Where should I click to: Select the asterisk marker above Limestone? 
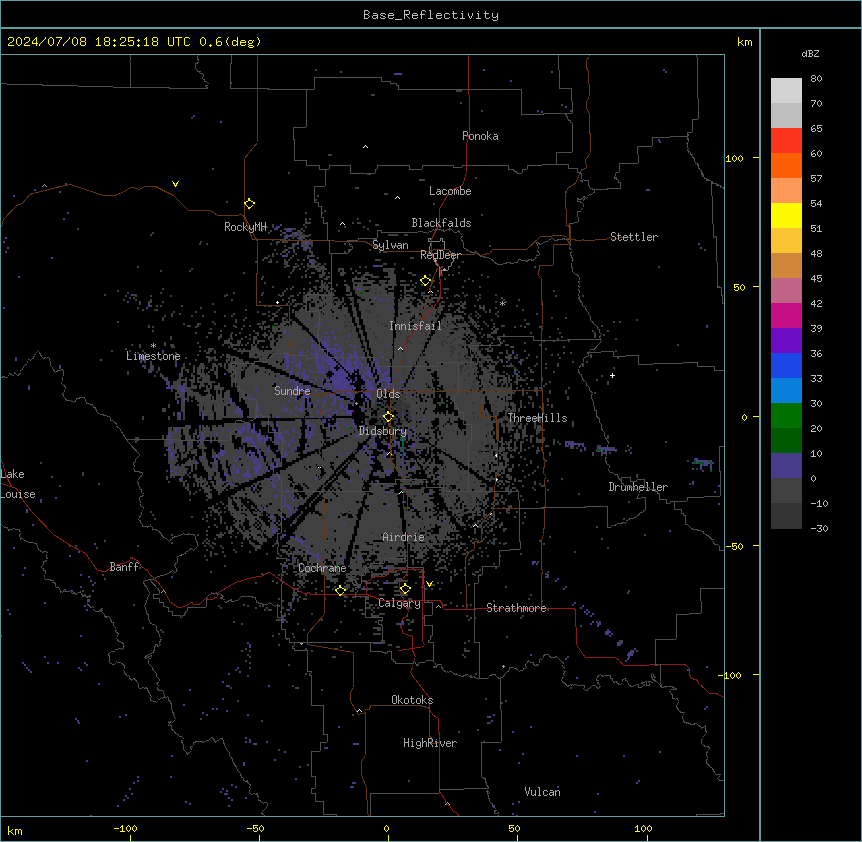coord(153,346)
